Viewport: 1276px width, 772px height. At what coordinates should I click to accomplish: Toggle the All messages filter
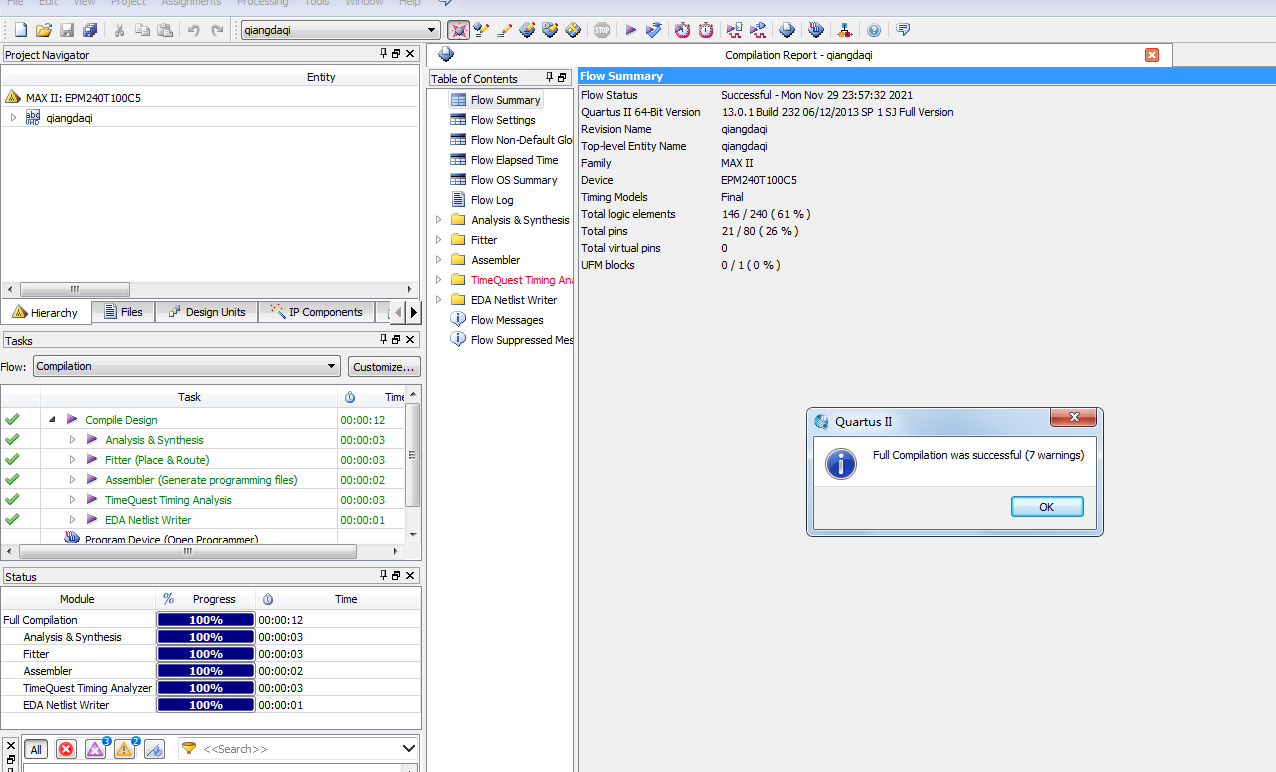tap(36, 749)
